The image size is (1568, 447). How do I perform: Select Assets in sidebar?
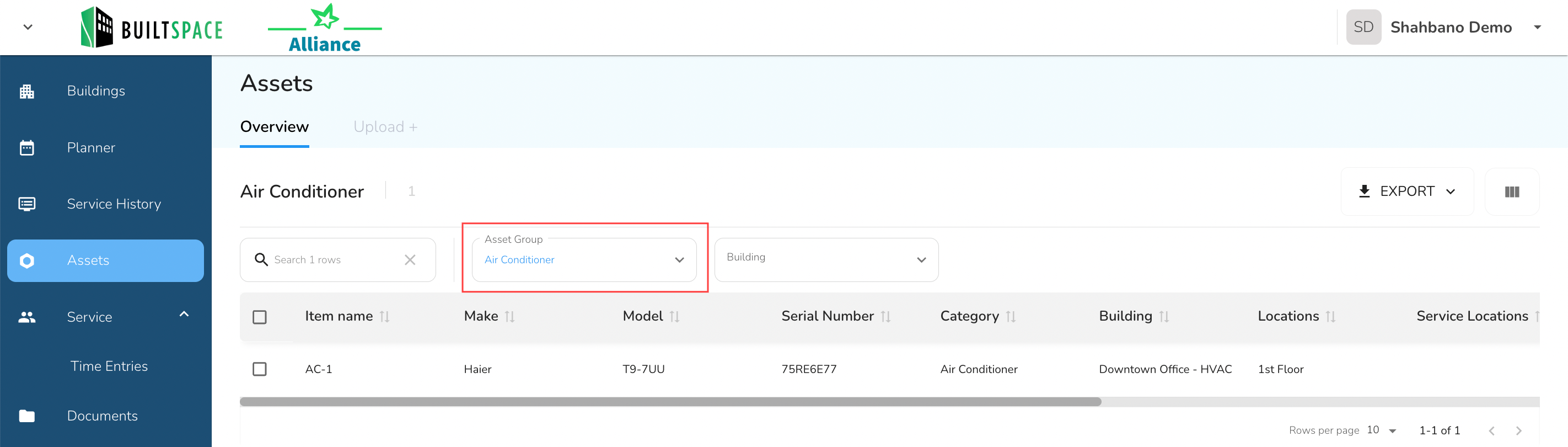105,260
